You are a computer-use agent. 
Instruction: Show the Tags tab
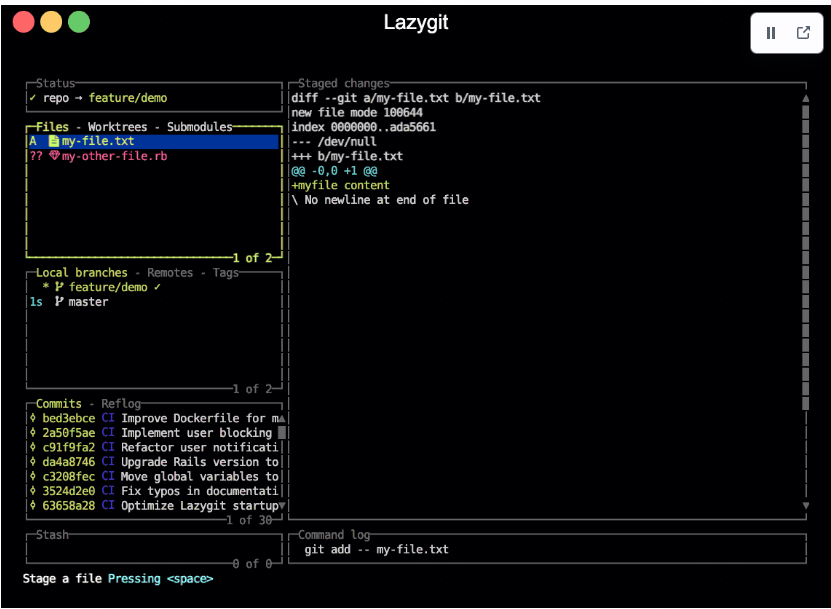pos(226,273)
